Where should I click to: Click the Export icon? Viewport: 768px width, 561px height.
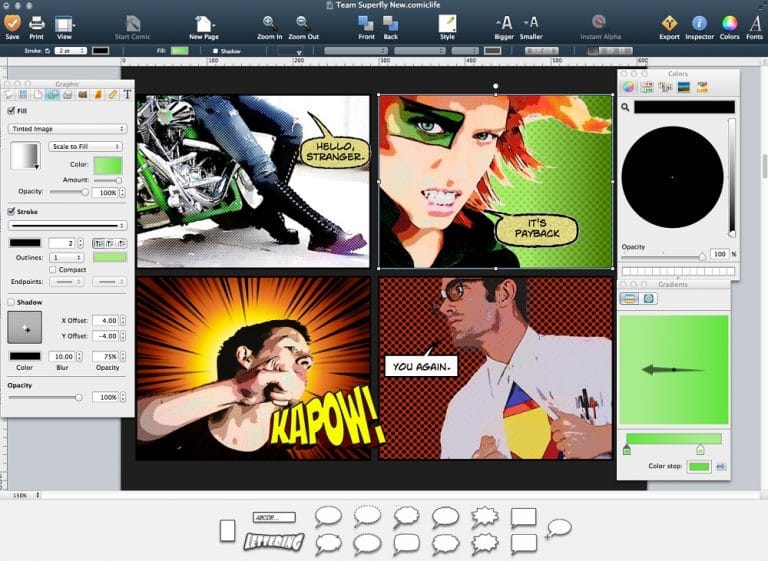pos(669,24)
